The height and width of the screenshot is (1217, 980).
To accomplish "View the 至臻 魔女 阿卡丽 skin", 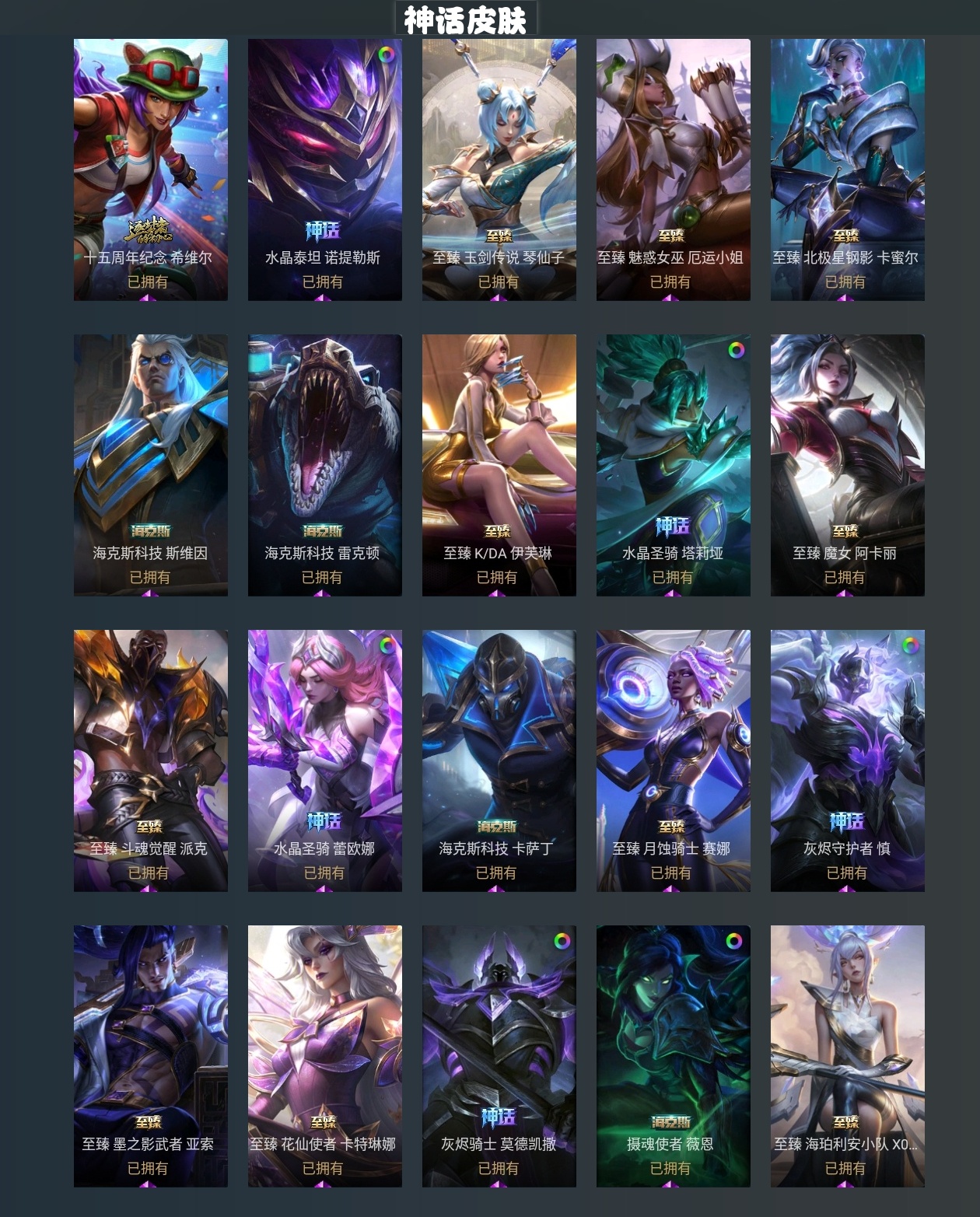I will tap(848, 465).
